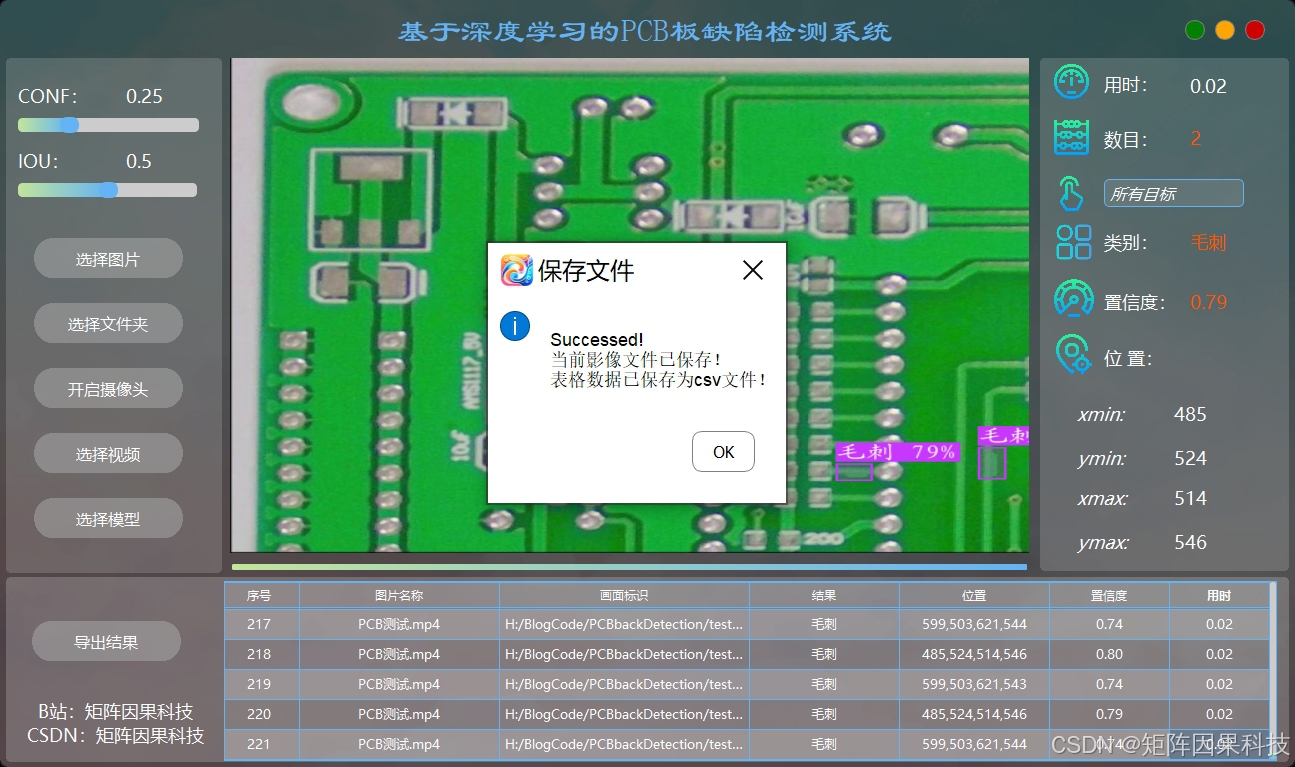The image size is (1295, 767).
Task: Click PCB测试.mp4 in row 217
Action: pos(399,624)
